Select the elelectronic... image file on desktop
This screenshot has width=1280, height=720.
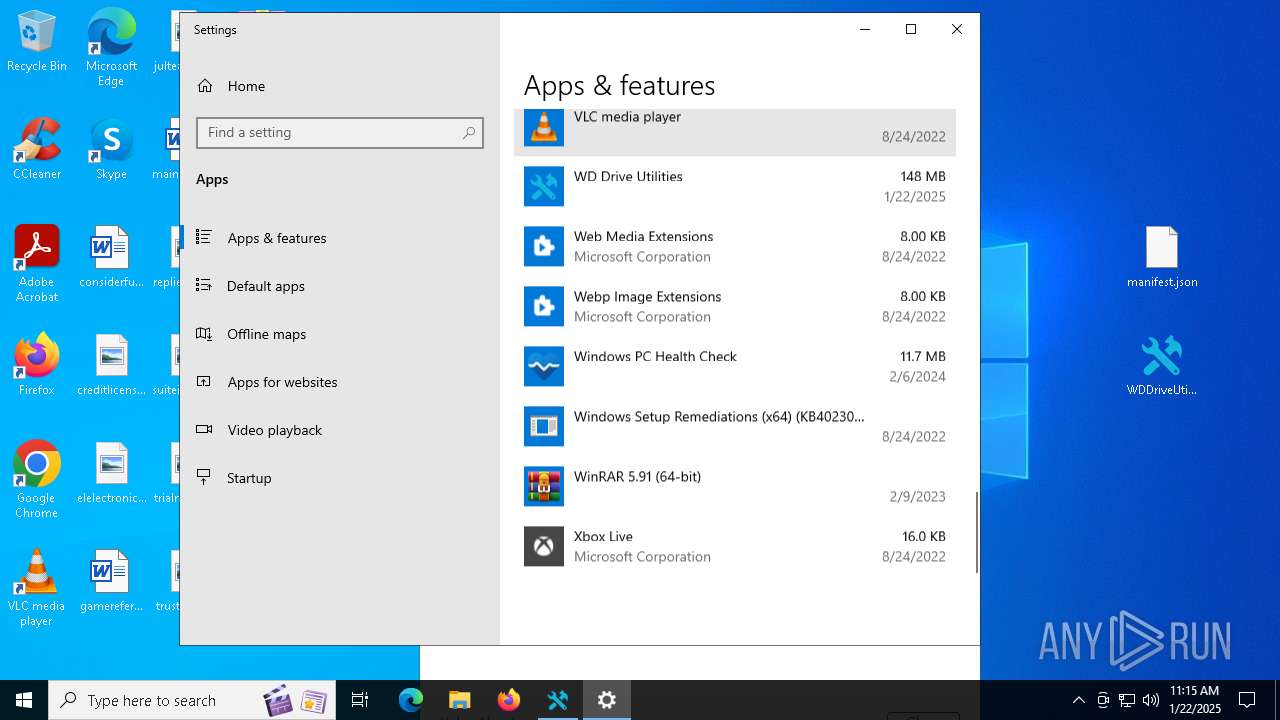coord(111,473)
